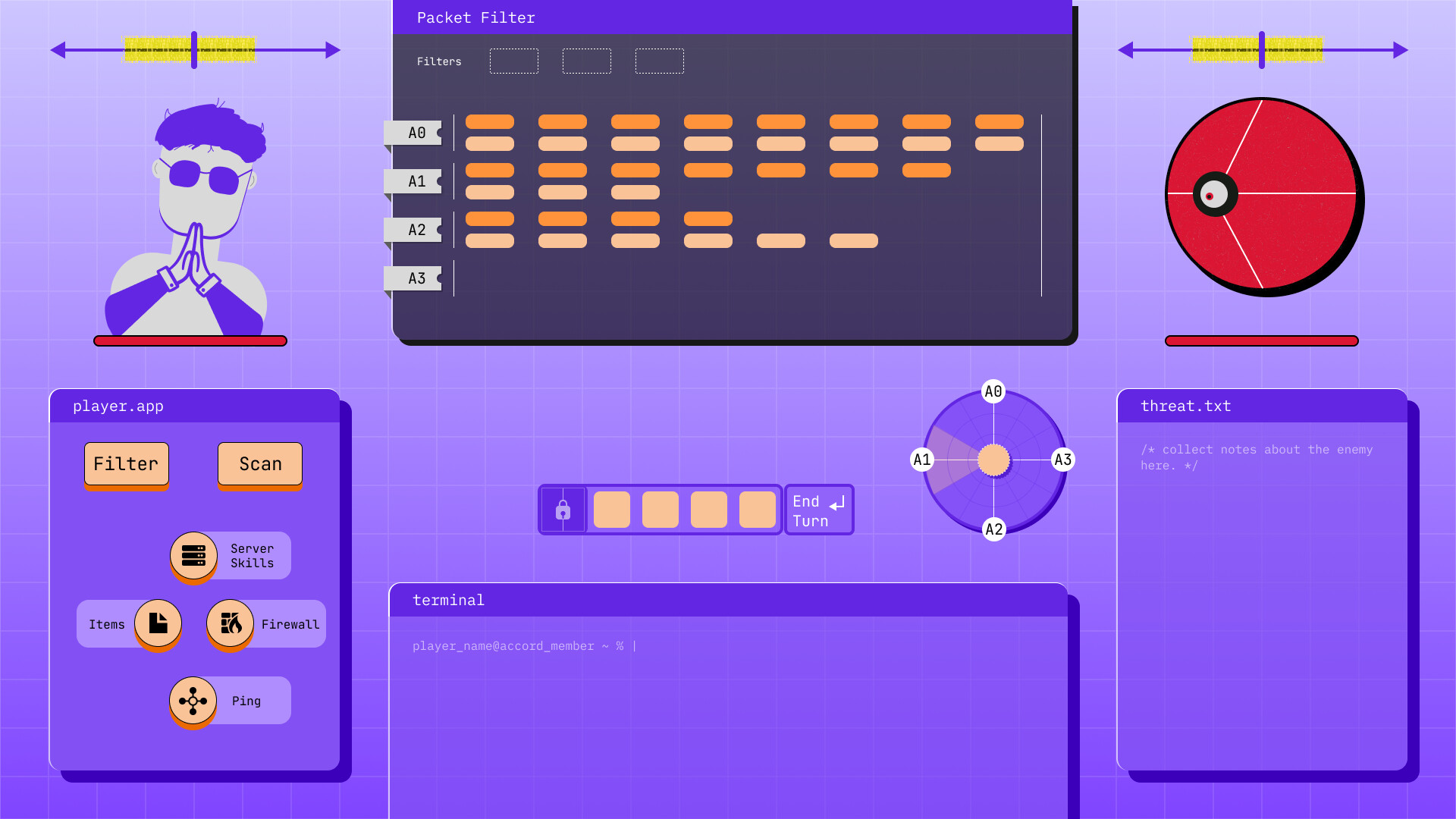Select the A1 node on radar

click(922, 460)
